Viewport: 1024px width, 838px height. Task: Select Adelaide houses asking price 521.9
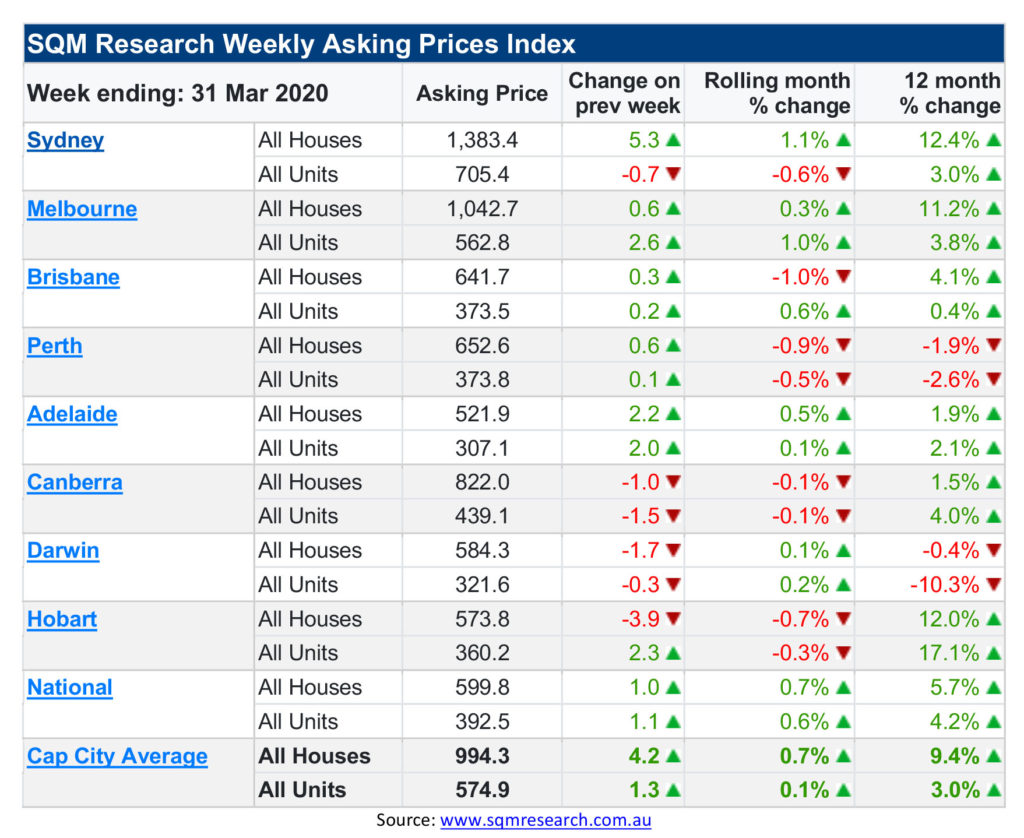[482, 413]
